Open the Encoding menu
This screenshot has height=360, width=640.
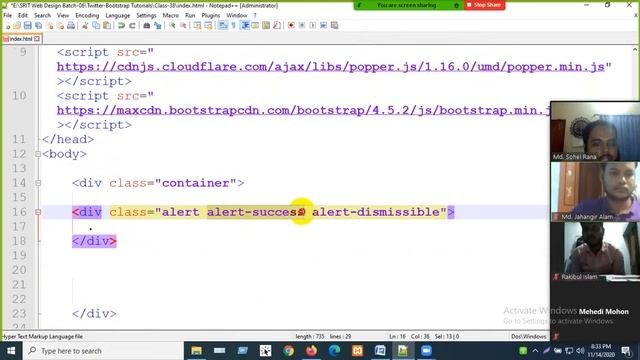click(x=87, y=15)
